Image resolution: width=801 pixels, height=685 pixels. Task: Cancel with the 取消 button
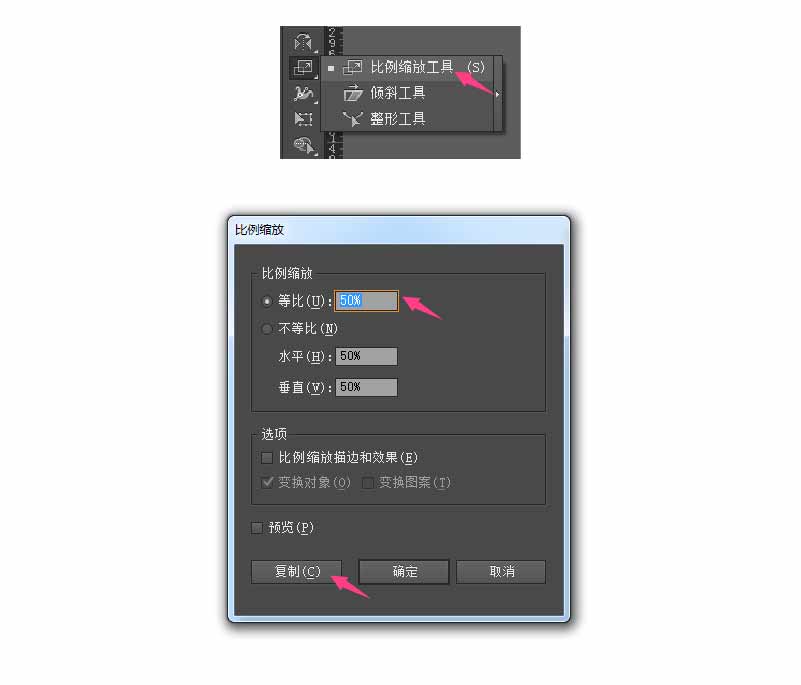(501, 572)
